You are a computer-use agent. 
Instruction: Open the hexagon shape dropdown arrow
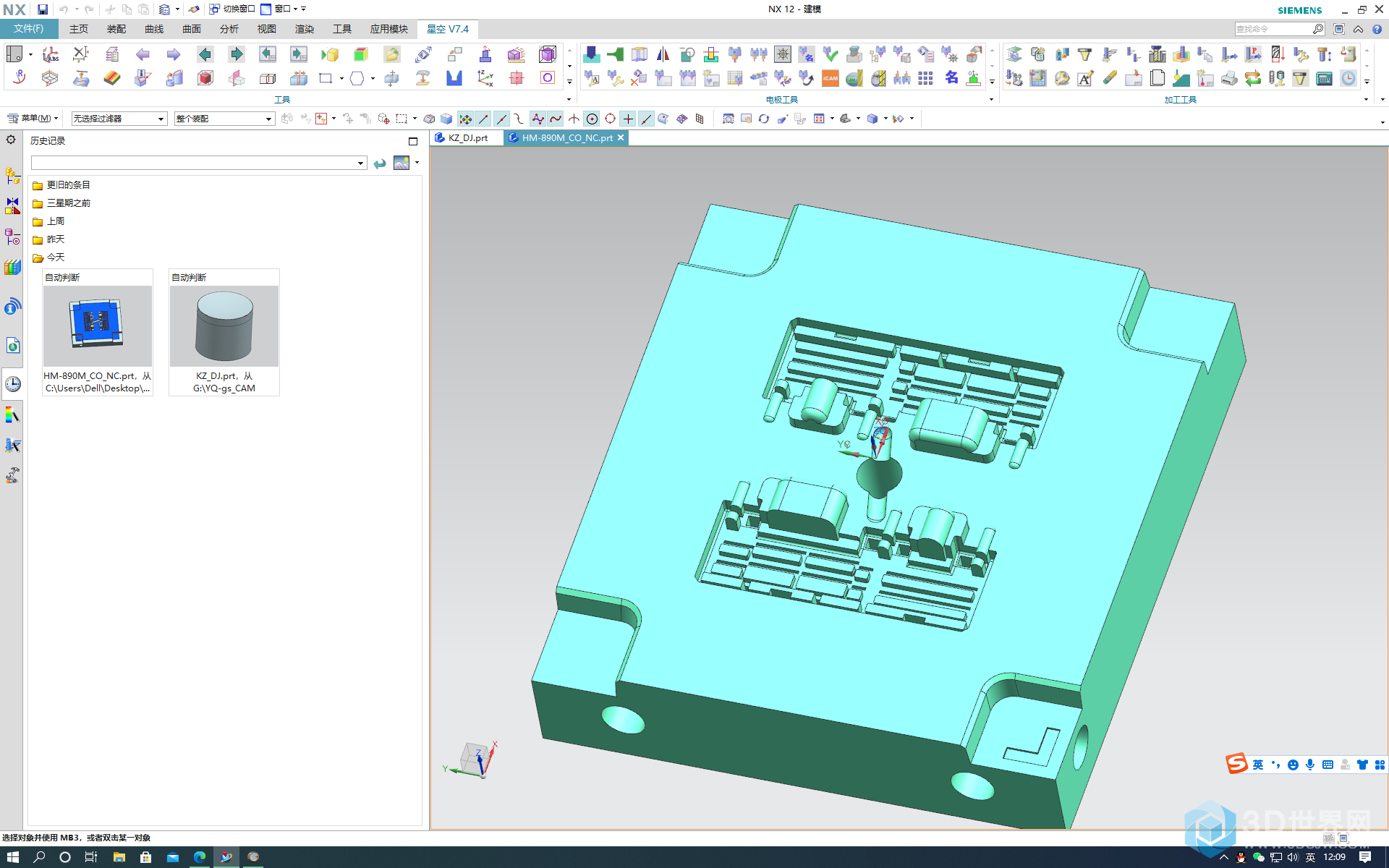point(373,78)
